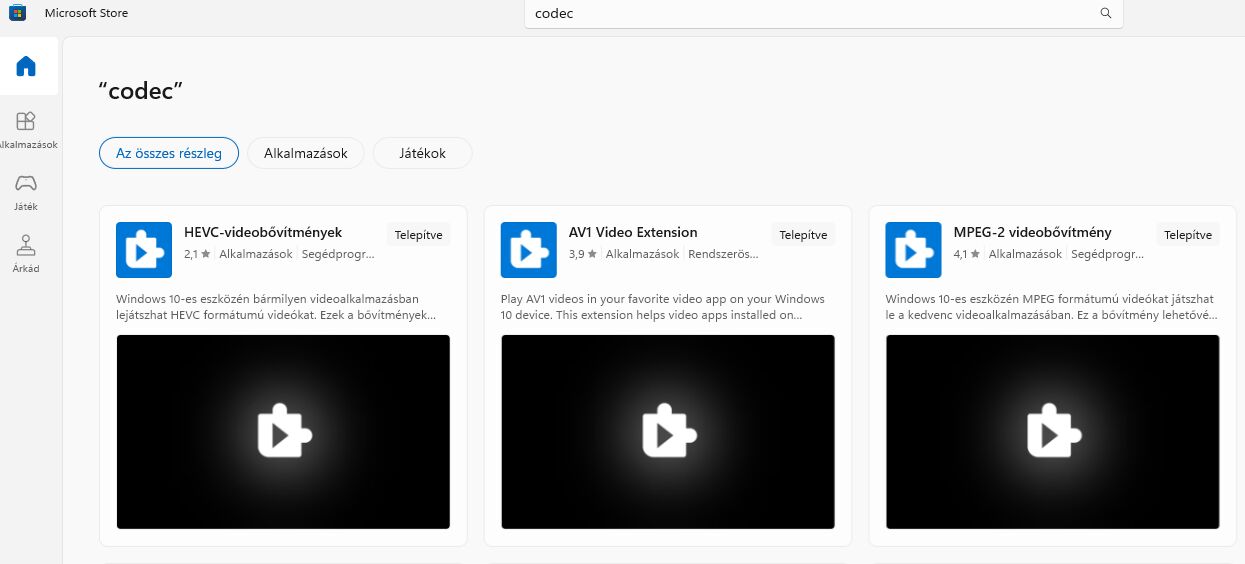Open the AV1 Video Extension title
Image resolution: width=1245 pixels, height=564 pixels.
point(633,232)
